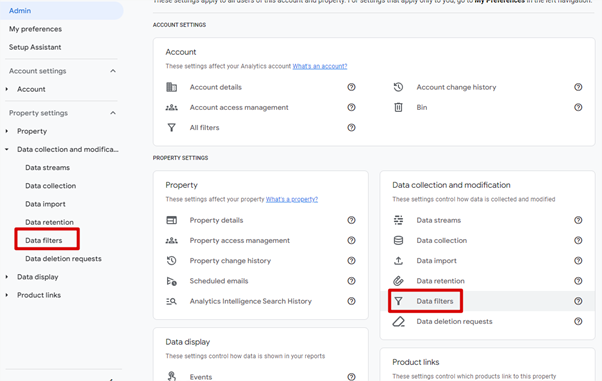Click the Data deletion requests eraser icon
This screenshot has width=602, height=381.
[398, 321]
